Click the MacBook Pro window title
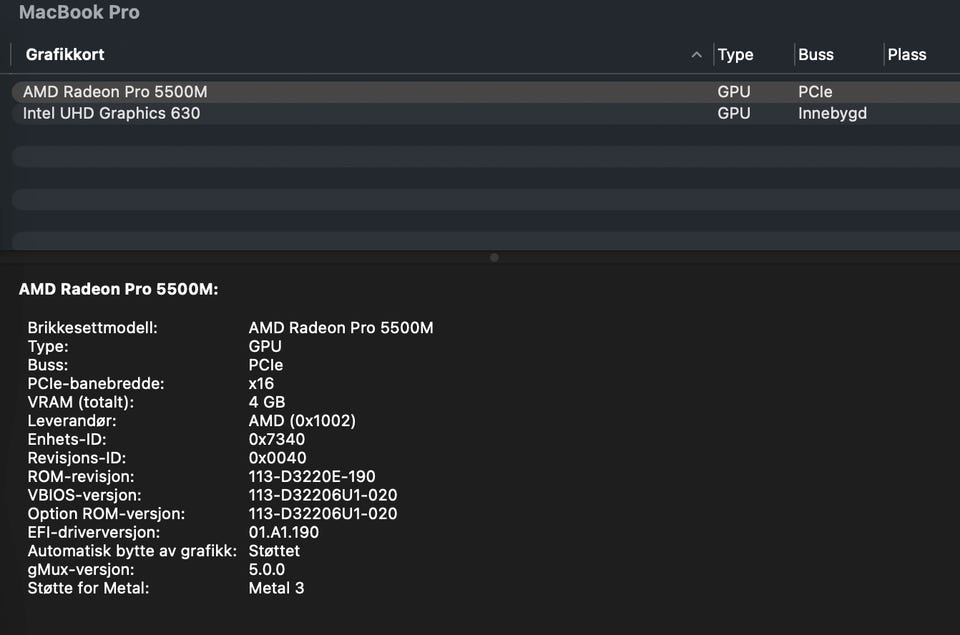 pyautogui.click(x=79, y=13)
